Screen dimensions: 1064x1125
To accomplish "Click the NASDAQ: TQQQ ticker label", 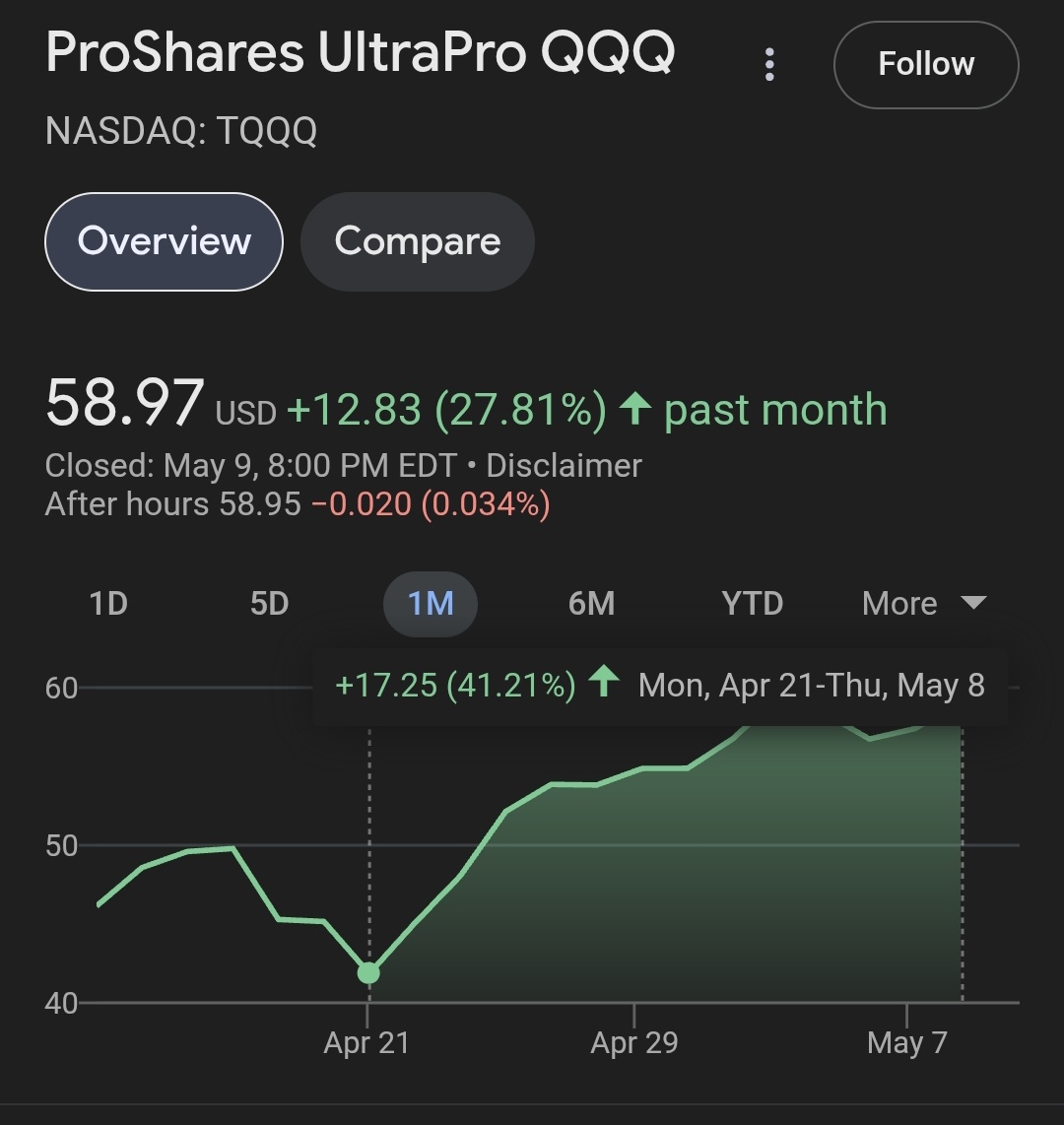I will pyautogui.click(x=181, y=131).
